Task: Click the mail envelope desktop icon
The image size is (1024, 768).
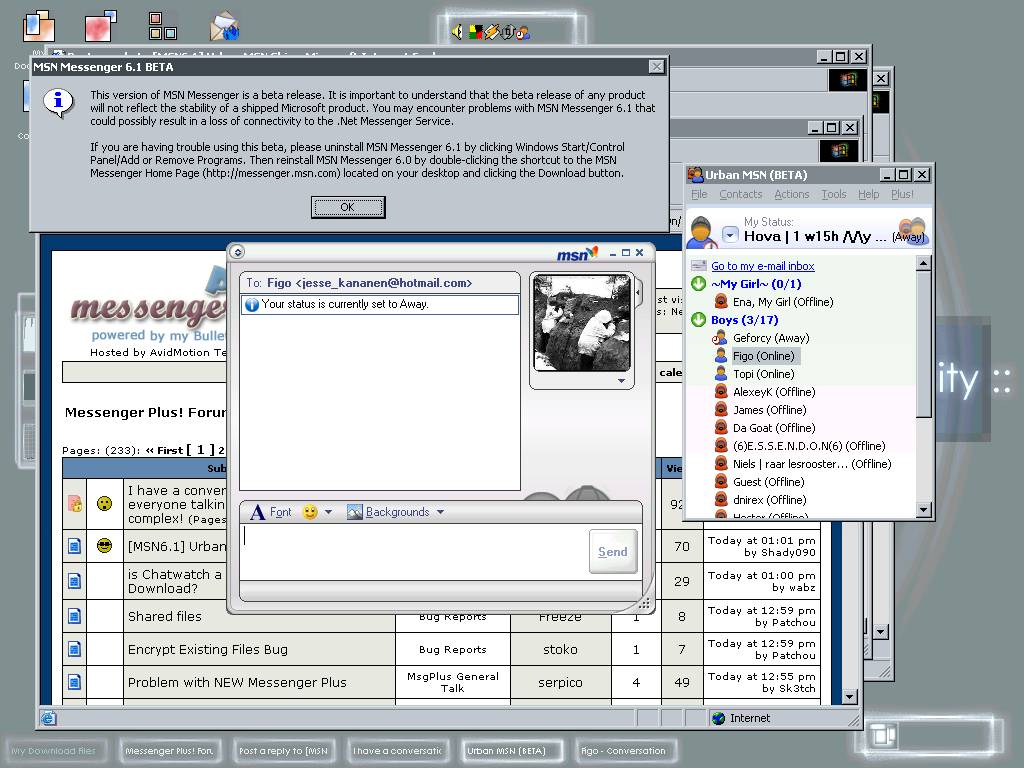Action: (224, 27)
